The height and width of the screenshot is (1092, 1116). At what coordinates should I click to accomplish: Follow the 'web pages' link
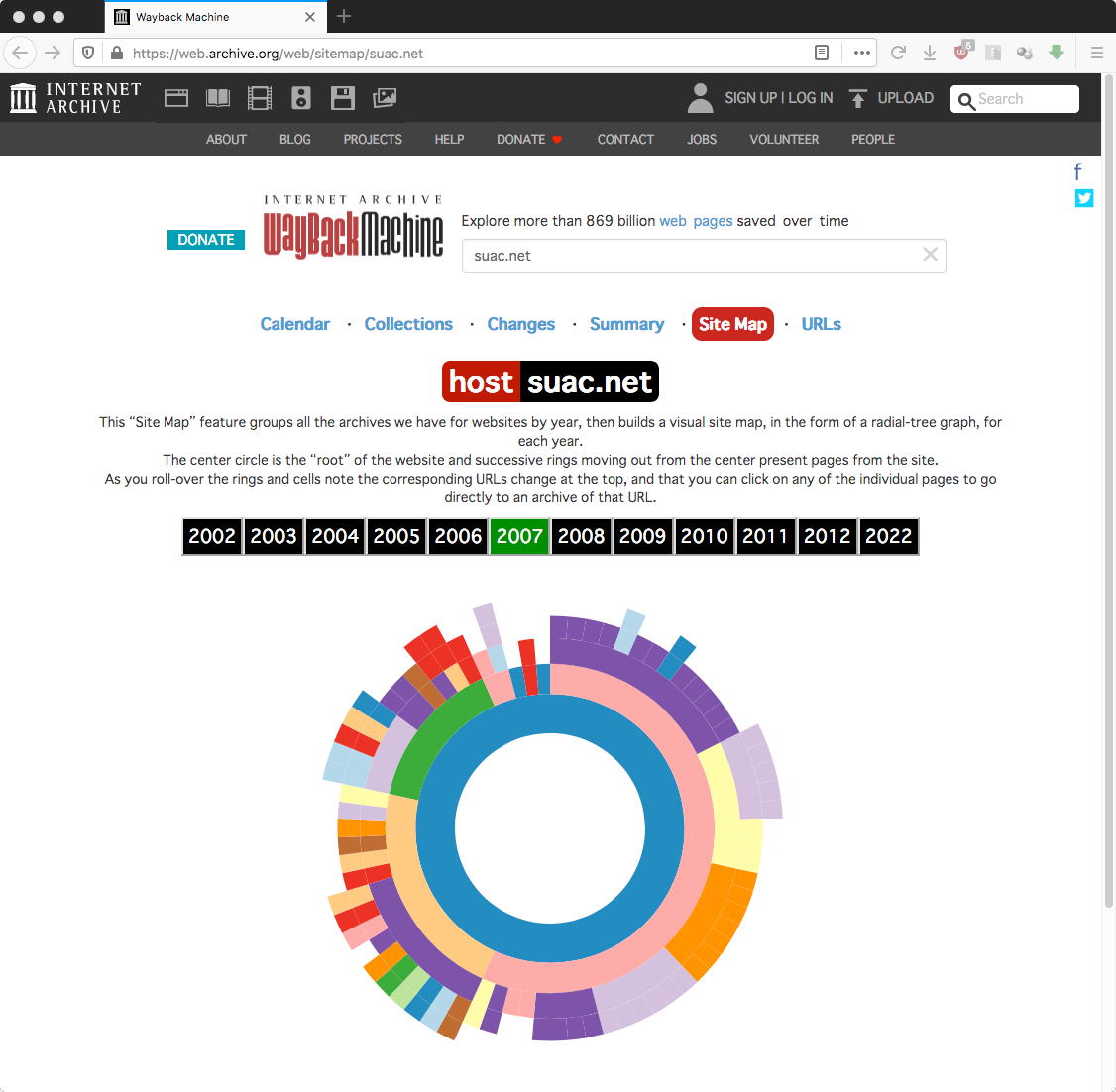pyautogui.click(x=696, y=221)
